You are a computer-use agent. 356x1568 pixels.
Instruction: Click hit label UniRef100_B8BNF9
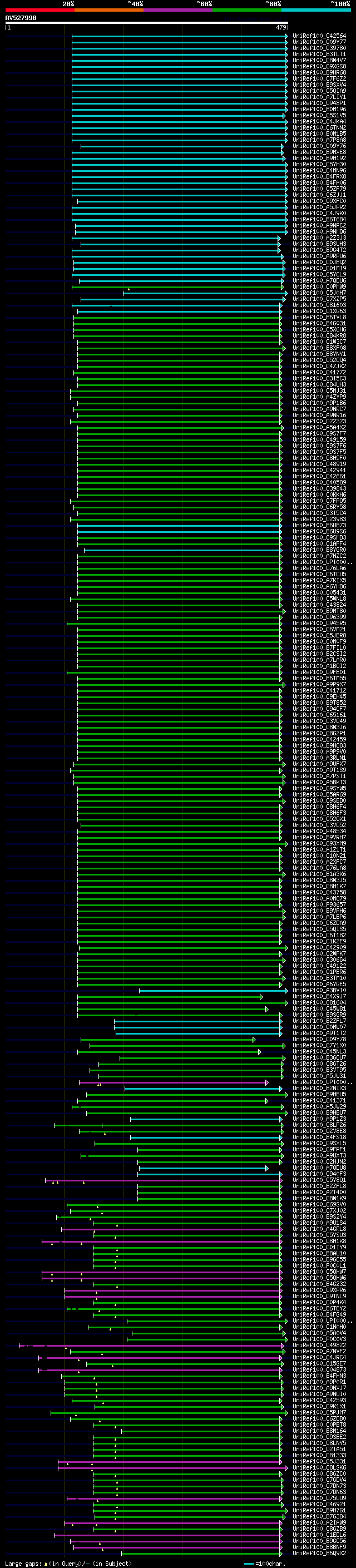tap(319, 1547)
